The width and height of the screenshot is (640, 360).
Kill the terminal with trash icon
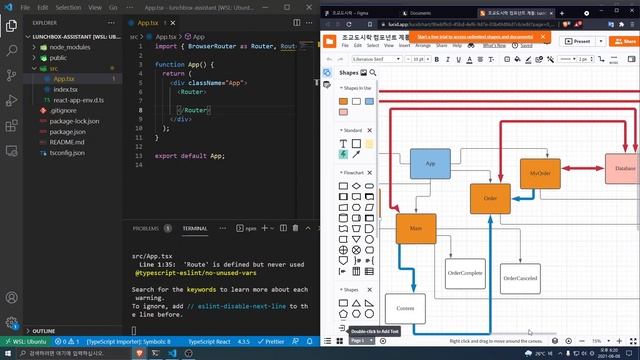[296, 228]
